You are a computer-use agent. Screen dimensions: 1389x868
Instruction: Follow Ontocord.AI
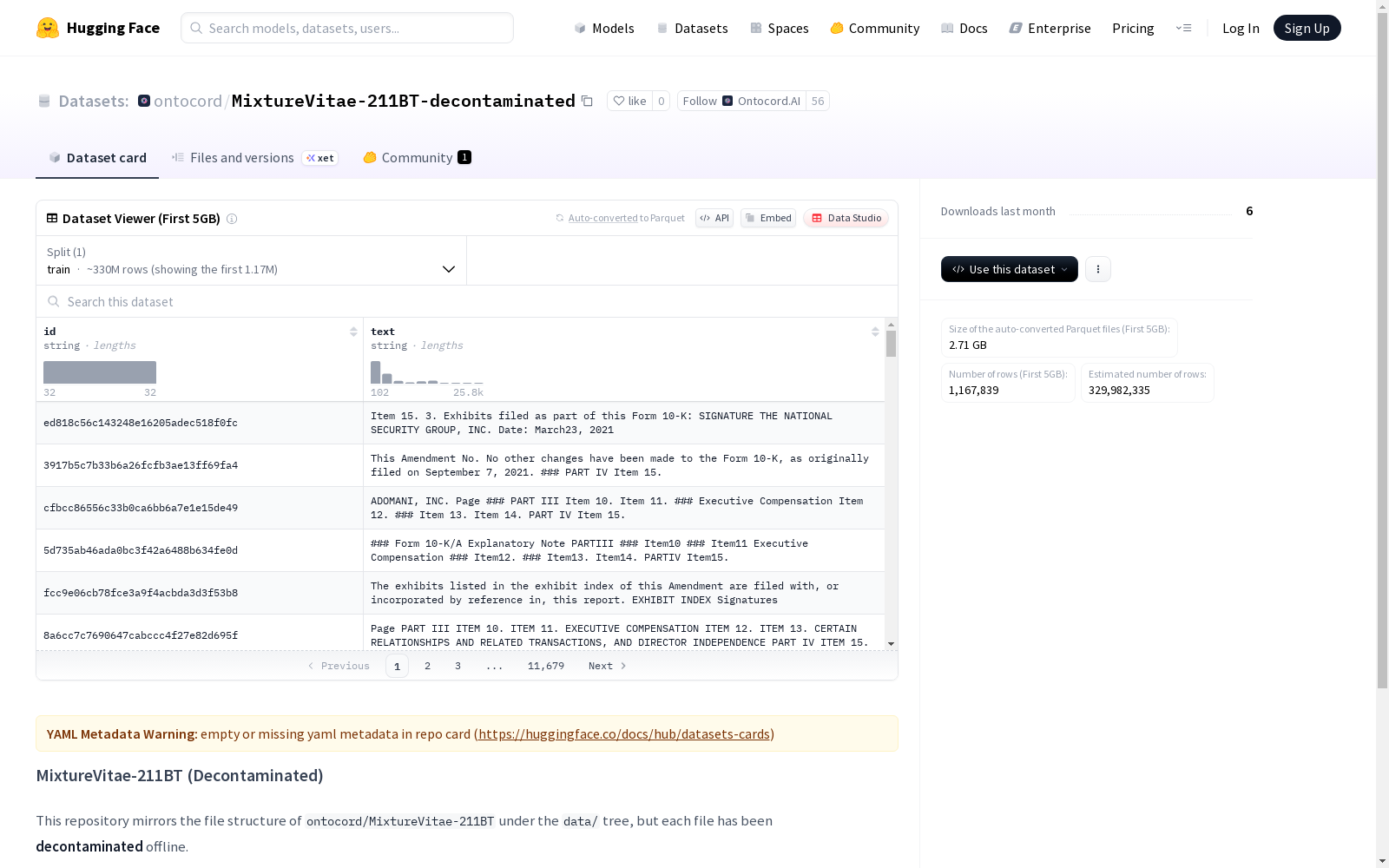coord(741,101)
